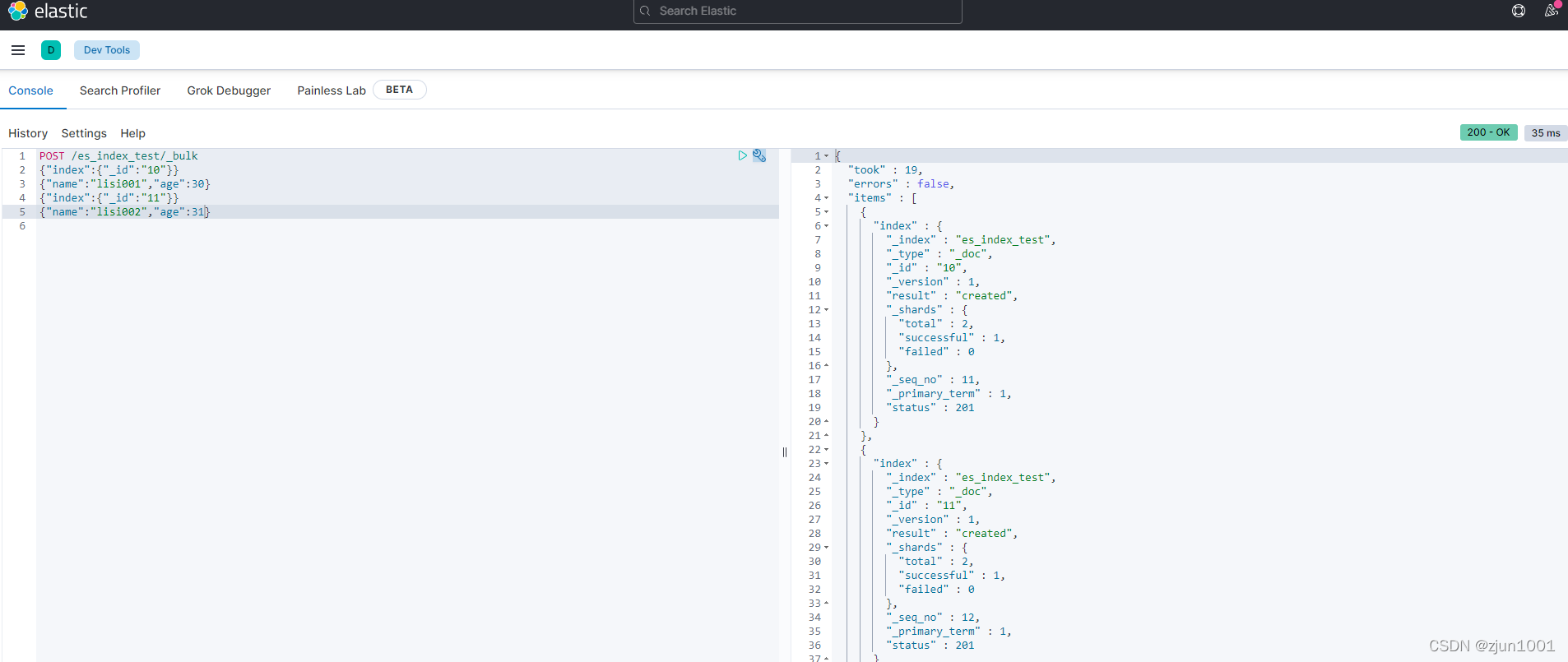Click the BETA badge beside Painless Lab
Viewport: 1568px width, 662px height.
tap(399, 90)
